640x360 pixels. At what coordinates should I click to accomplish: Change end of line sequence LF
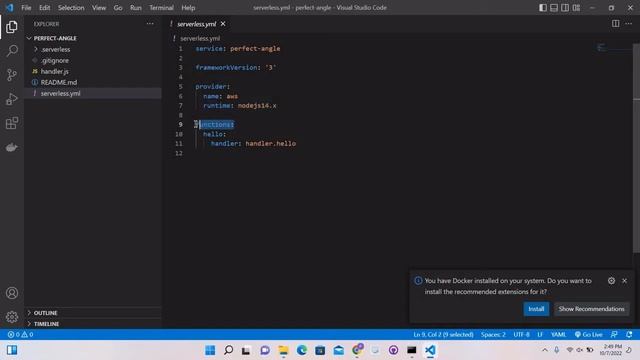click(540, 334)
